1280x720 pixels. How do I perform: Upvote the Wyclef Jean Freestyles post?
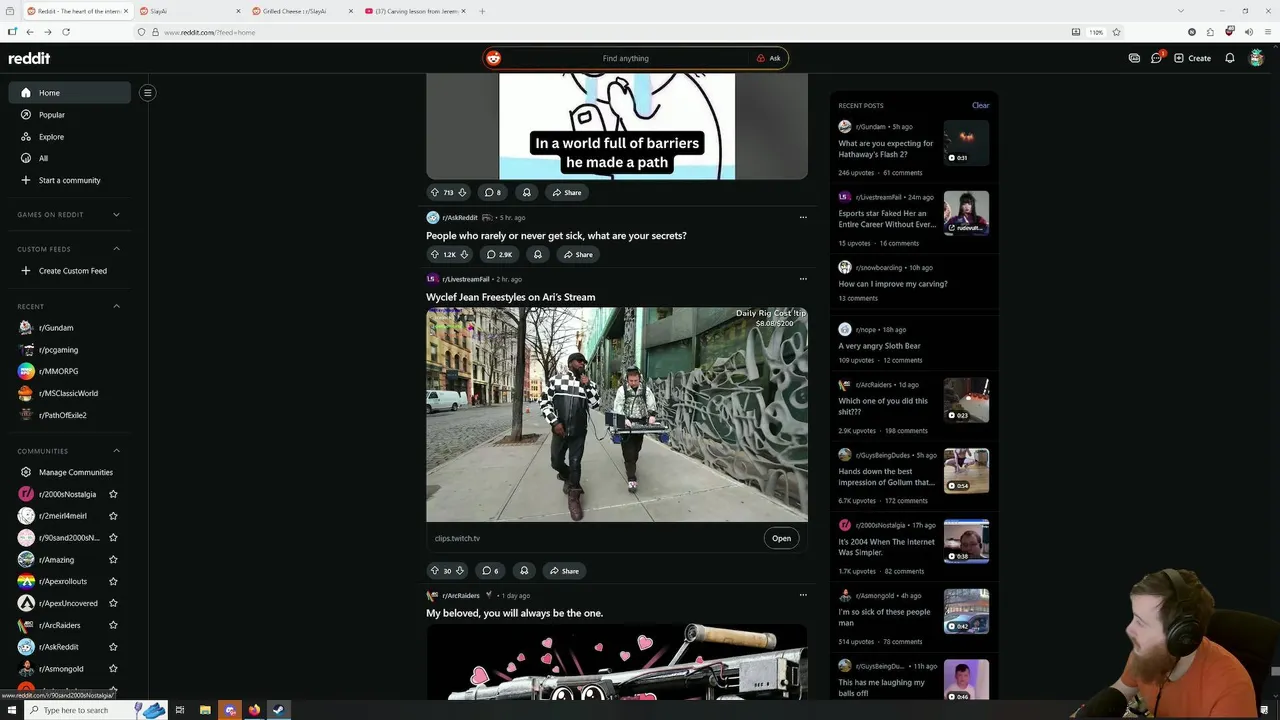click(434, 571)
